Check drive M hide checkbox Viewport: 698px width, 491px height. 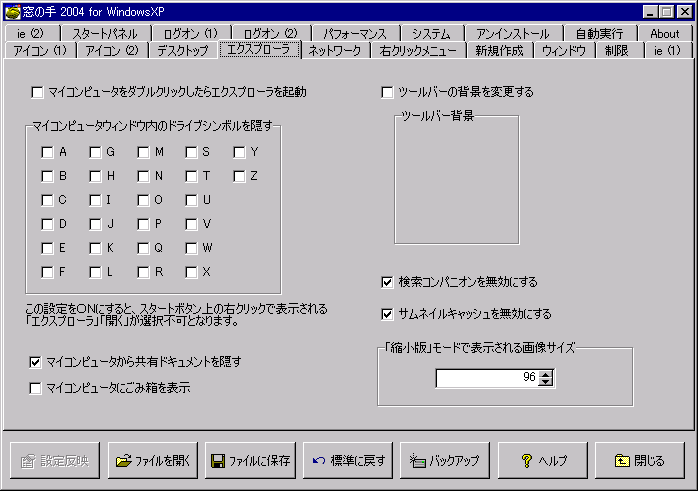point(143,152)
